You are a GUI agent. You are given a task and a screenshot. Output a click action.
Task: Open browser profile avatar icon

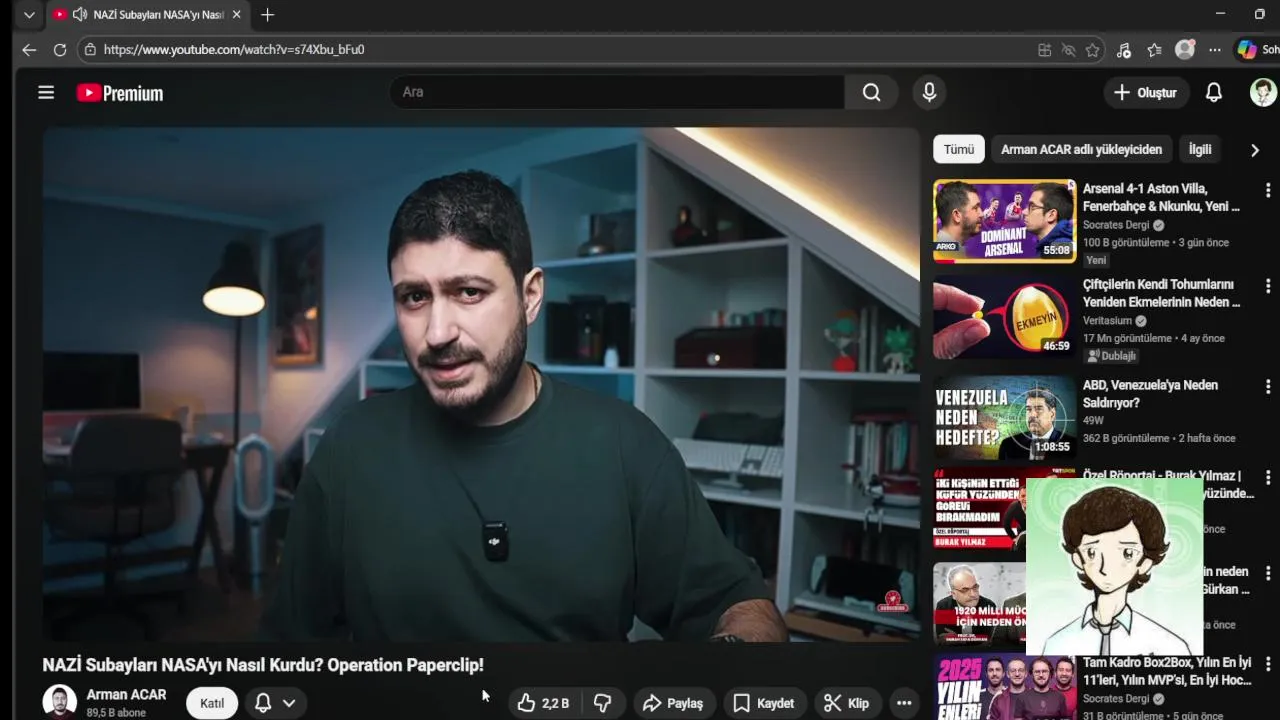[x=1185, y=50]
